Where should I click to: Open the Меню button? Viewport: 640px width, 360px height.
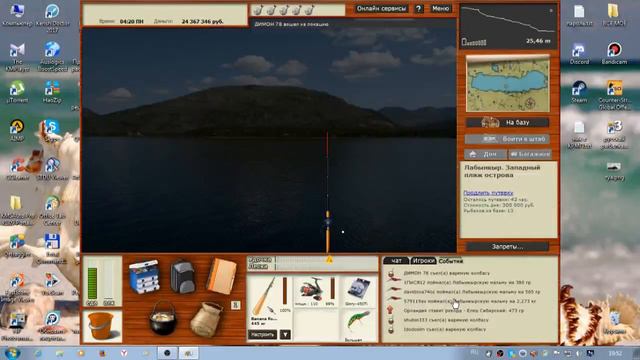point(440,9)
